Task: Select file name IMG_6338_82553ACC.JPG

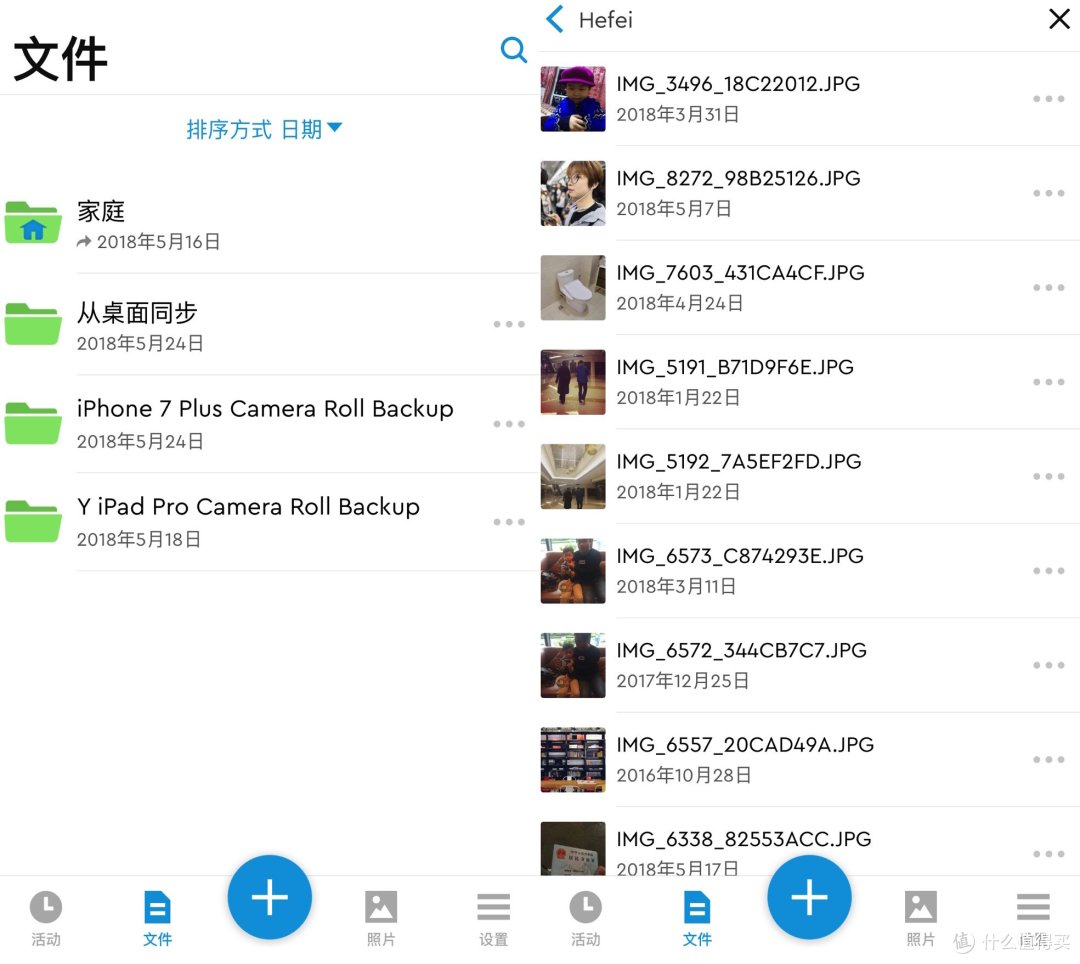Action: point(744,839)
